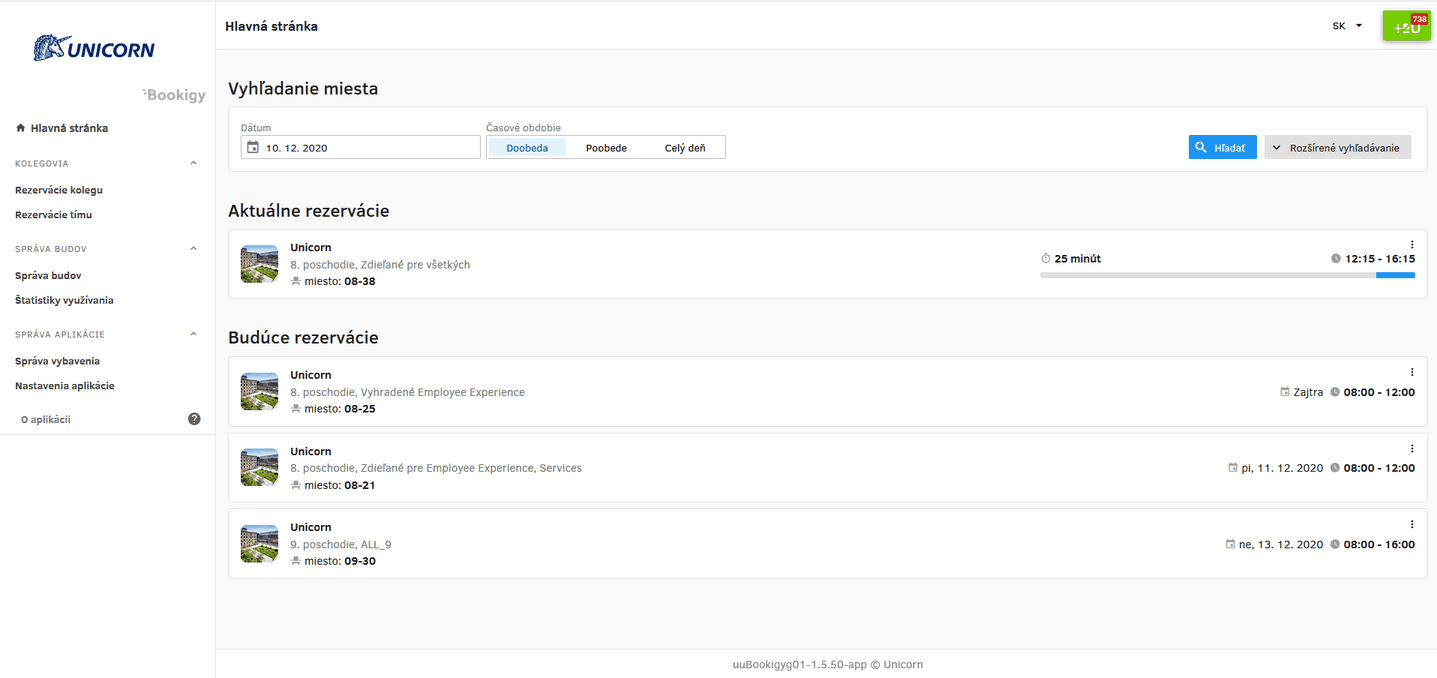
Task: Click the building thumbnail of reservation 08-38
Action: pyautogui.click(x=260, y=264)
